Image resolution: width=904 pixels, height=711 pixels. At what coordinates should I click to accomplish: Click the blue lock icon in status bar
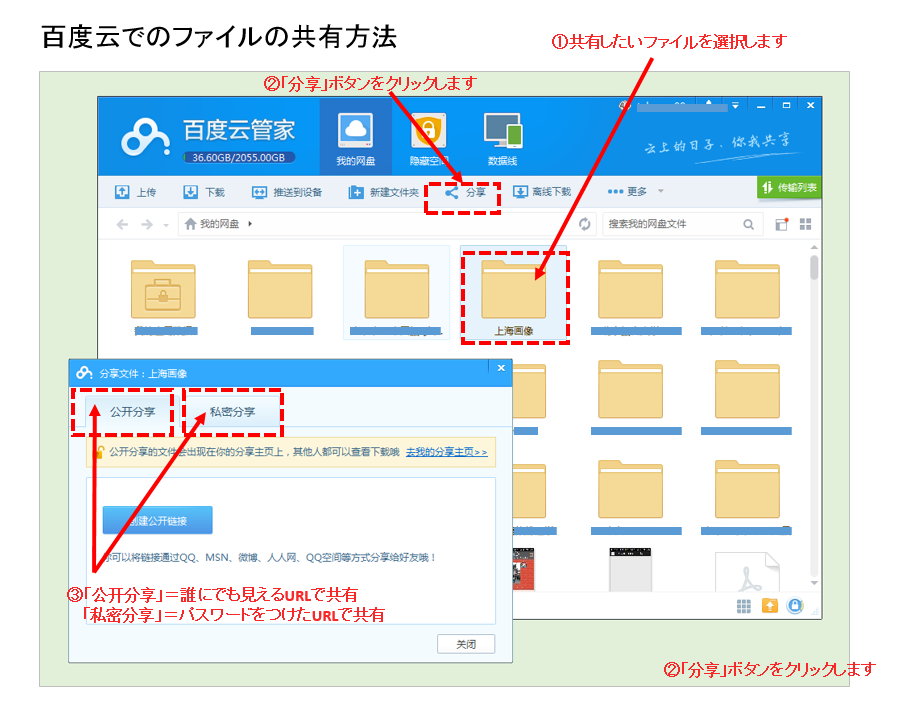click(x=795, y=605)
